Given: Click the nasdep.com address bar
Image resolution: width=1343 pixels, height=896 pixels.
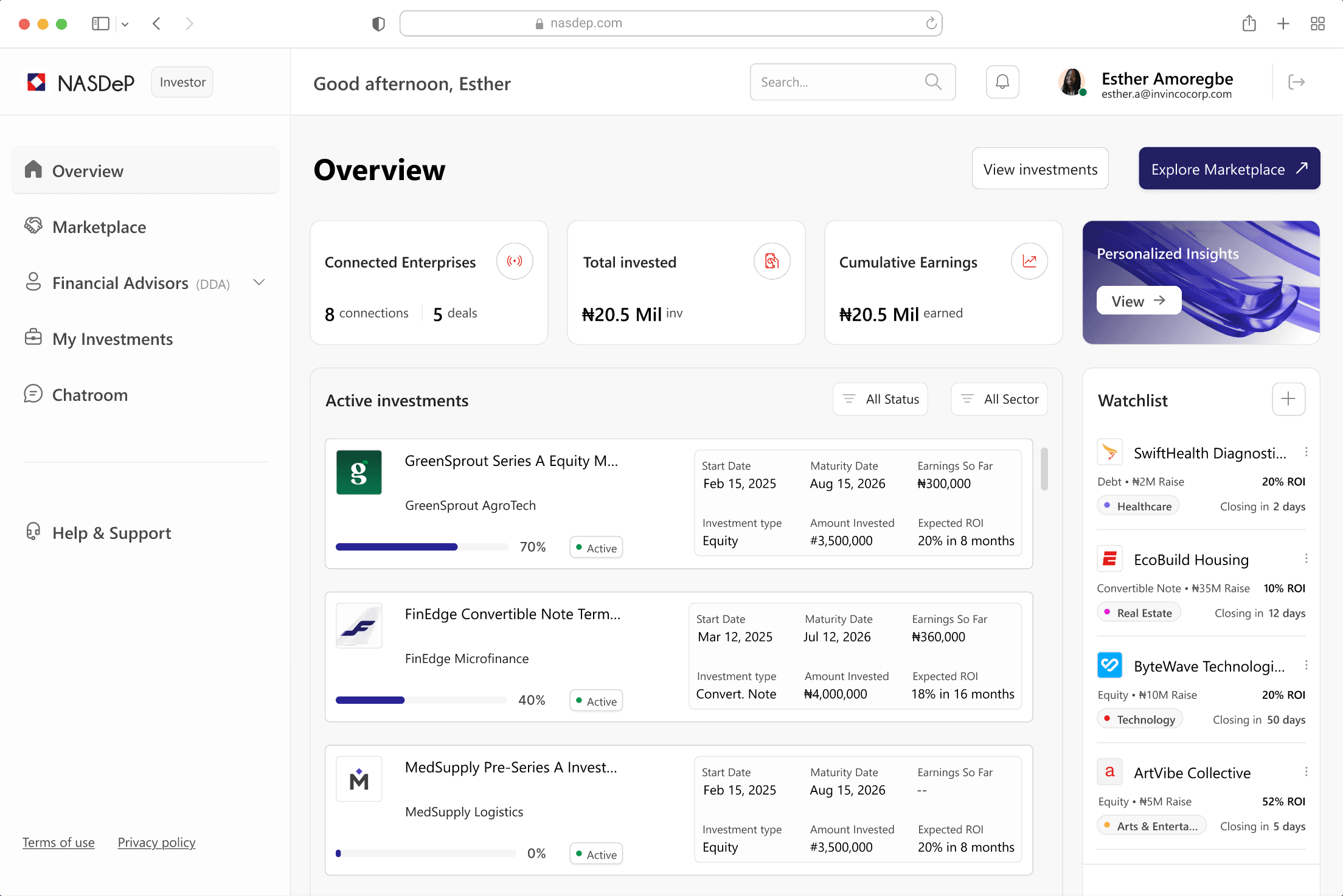Looking at the screenshot, I should (x=671, y=23).
